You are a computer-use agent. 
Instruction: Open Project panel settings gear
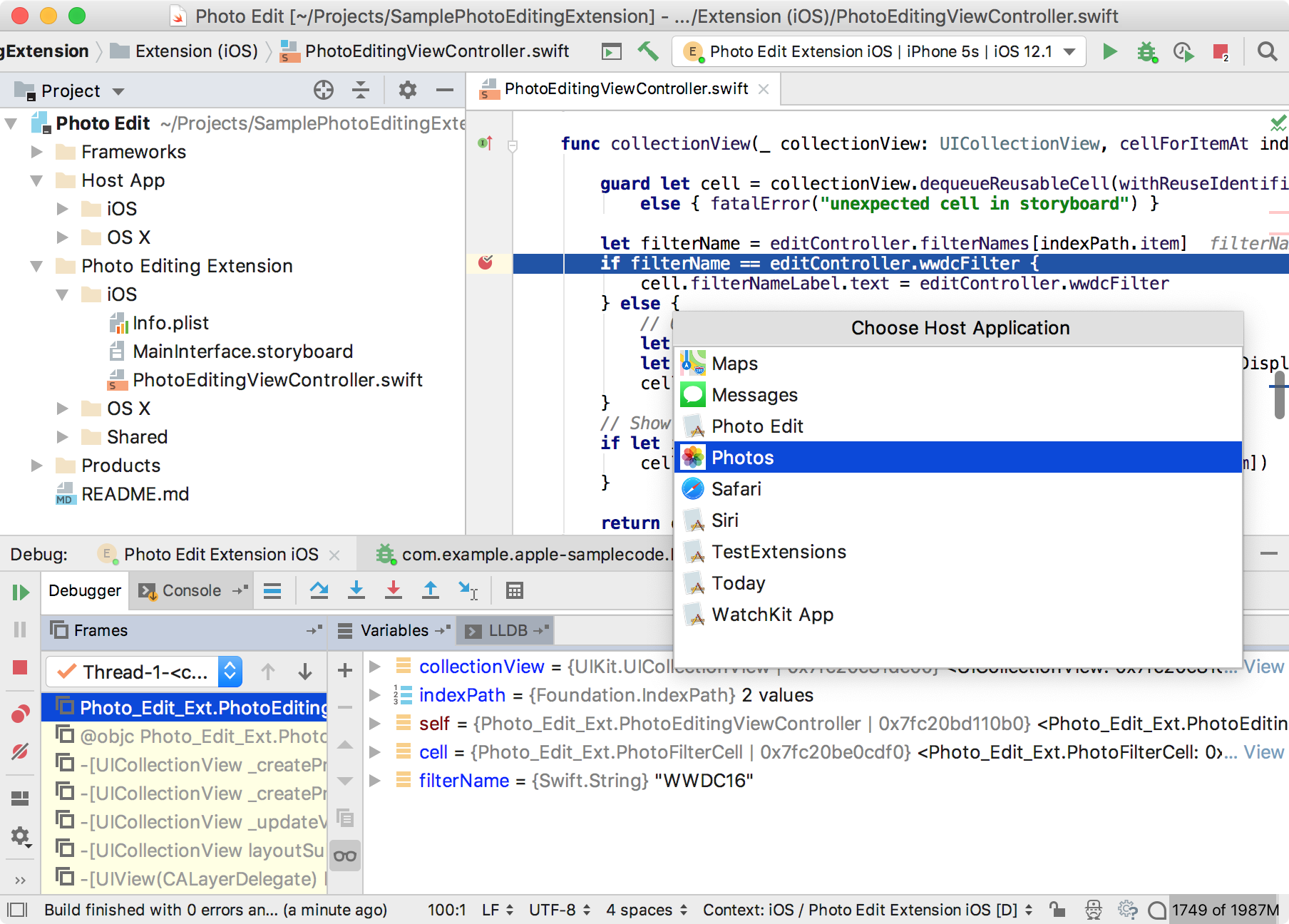click(x=407, y=90)
